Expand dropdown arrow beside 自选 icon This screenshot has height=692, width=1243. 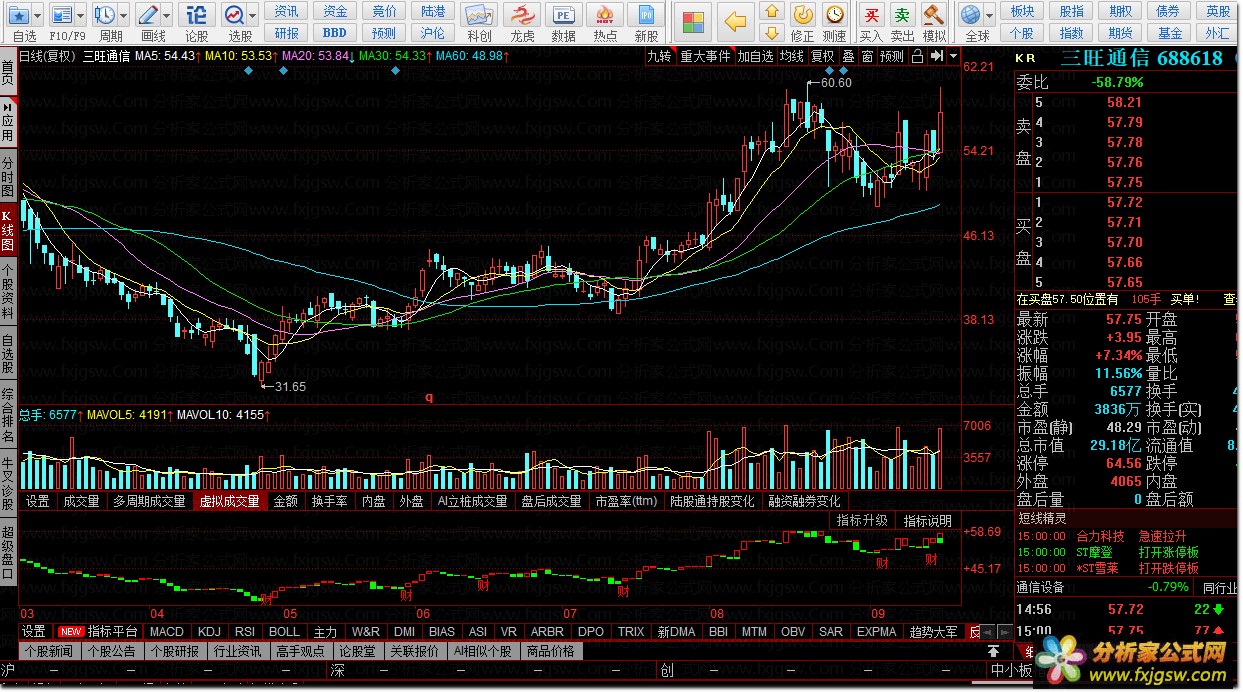[37, 16]
